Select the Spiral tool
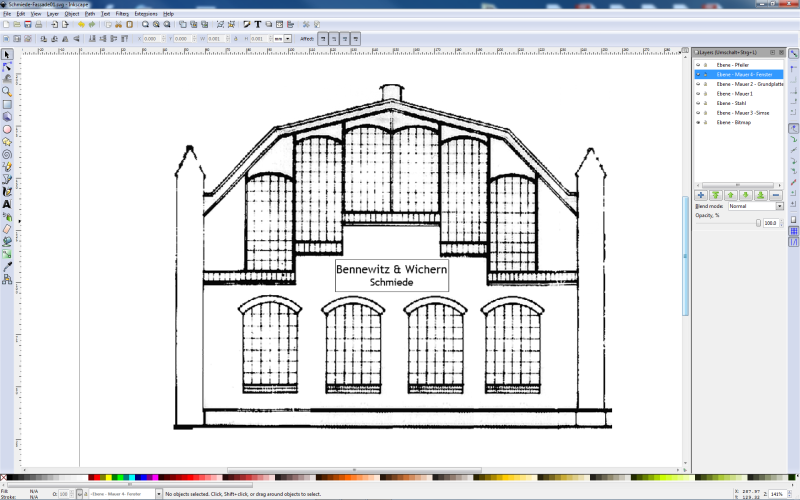This screenshot has height=500, width=800. point(7,154)
